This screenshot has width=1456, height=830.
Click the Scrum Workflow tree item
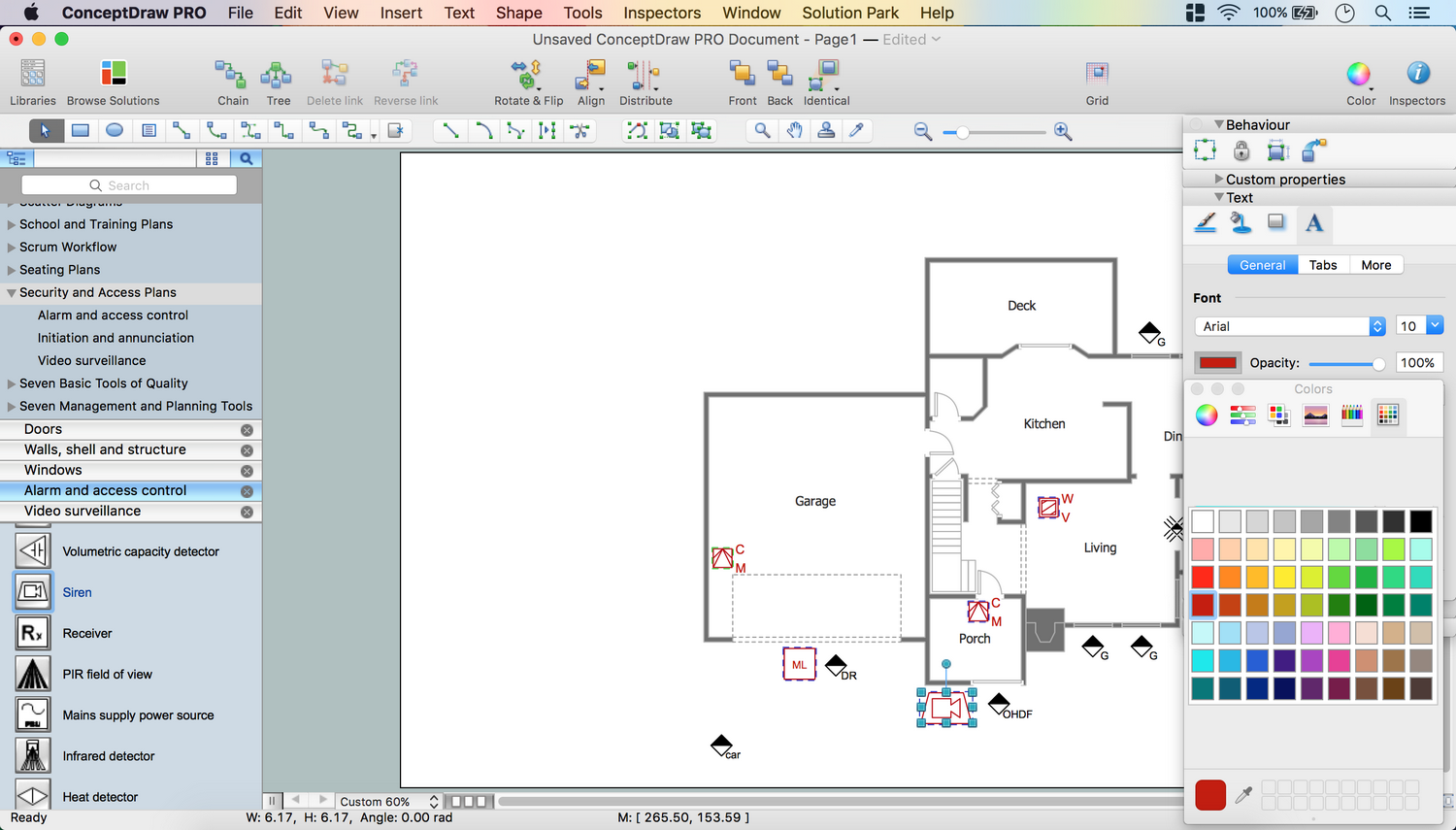point(68,247)
